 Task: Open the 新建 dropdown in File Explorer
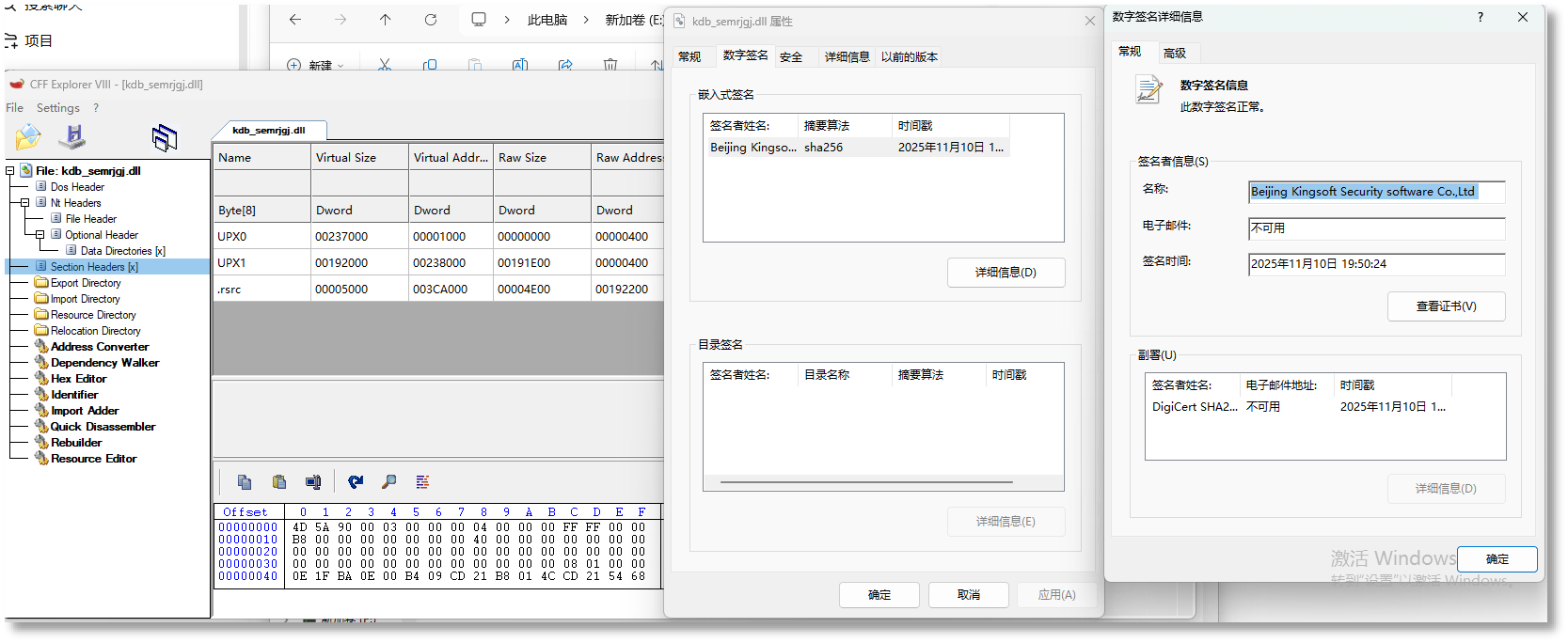(316, 65)
